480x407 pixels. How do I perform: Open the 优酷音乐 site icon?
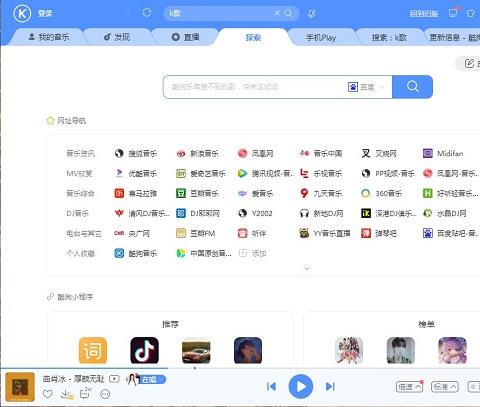pos(119,173)
